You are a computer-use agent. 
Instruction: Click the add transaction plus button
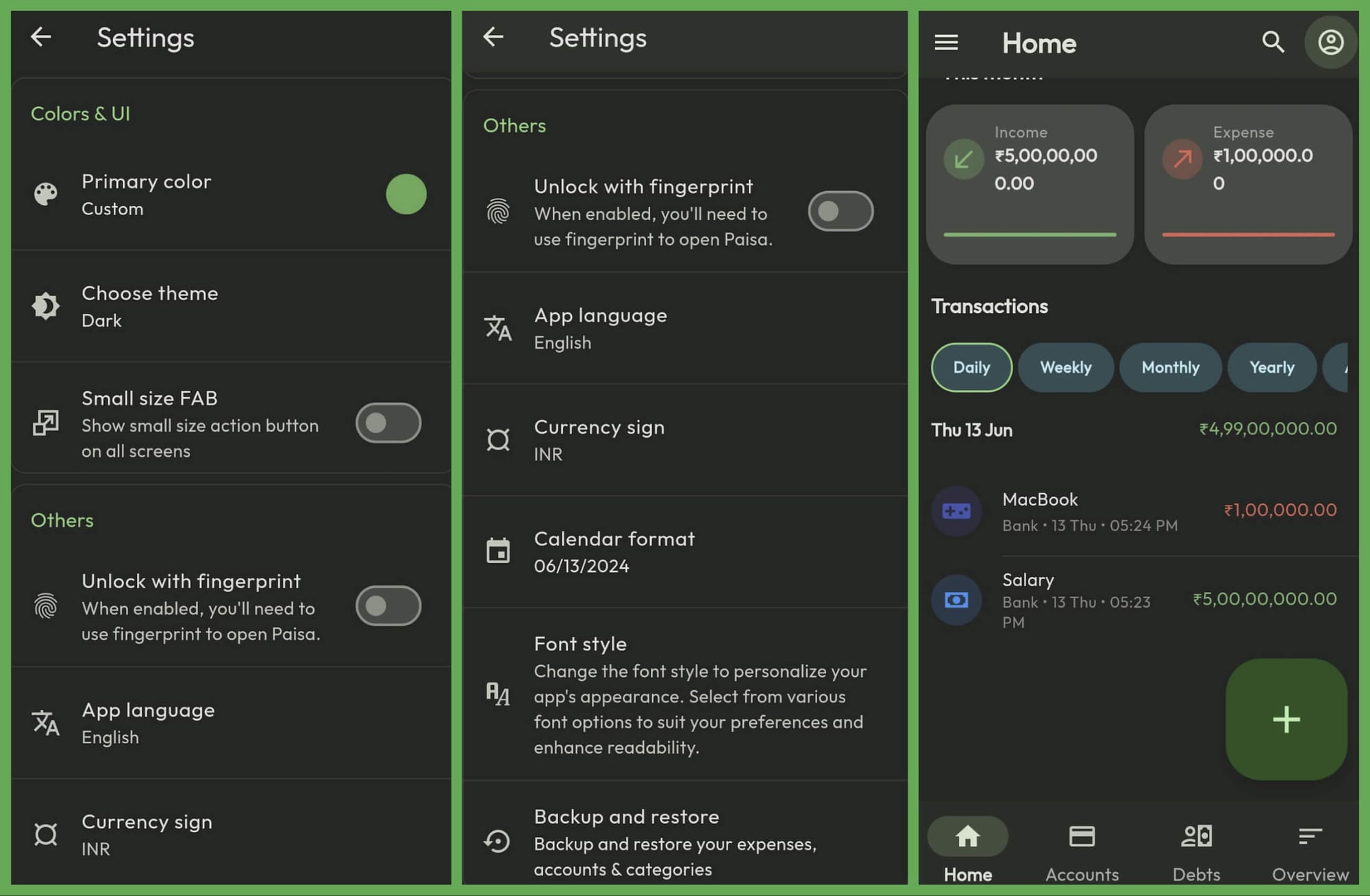pyautogui.click(x=1286, y=719)
